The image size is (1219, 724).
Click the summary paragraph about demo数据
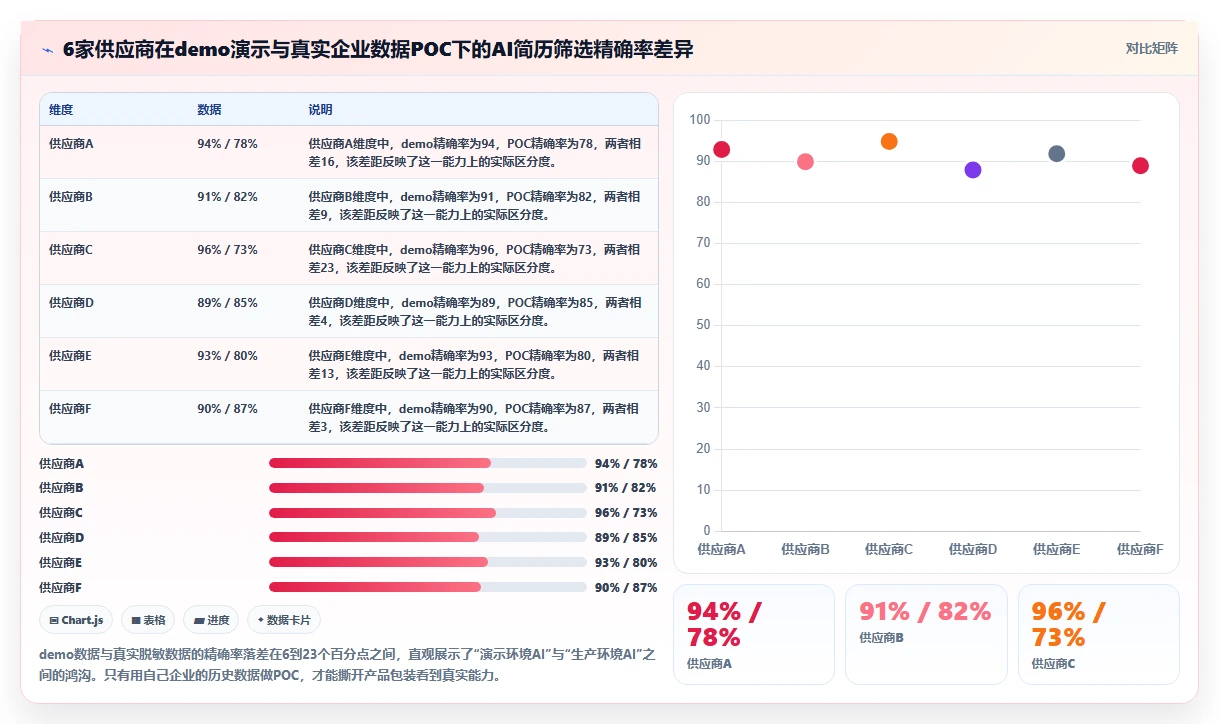347,665
